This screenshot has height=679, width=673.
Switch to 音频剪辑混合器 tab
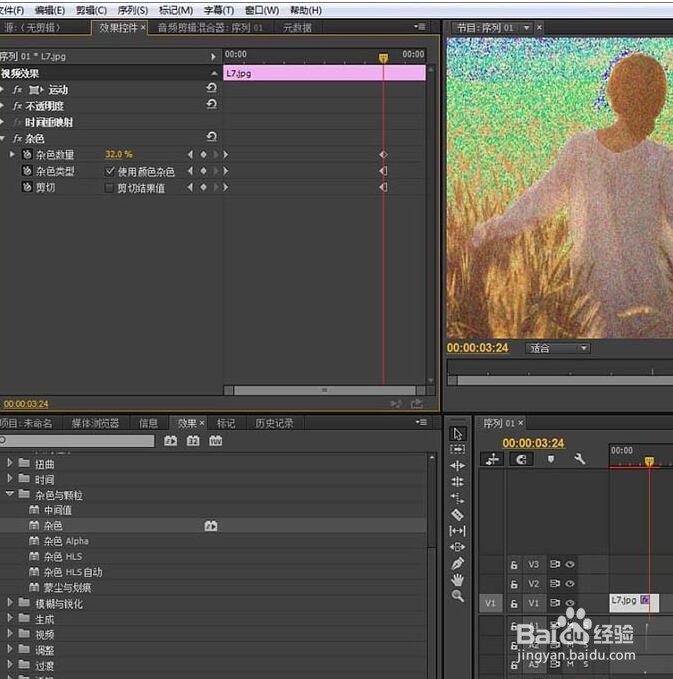pyautogui.click(x=210, y=28)
